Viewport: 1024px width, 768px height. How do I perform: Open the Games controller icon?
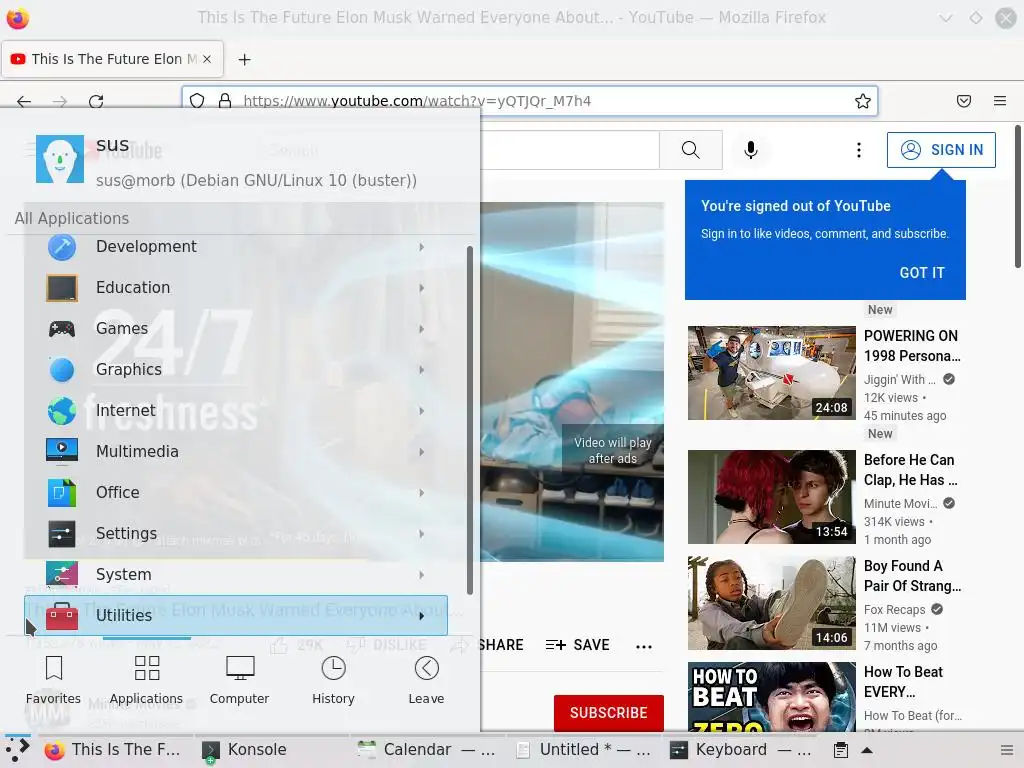[62, 329]
